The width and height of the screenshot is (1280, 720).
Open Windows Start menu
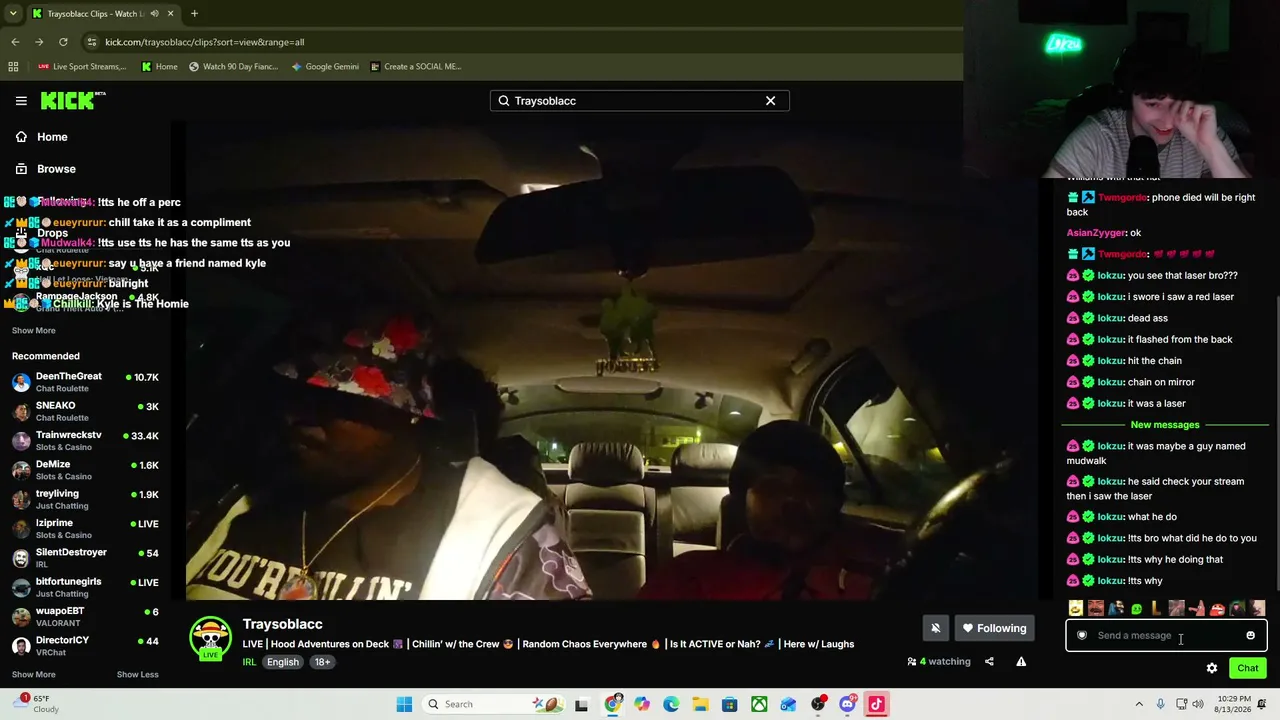click(404, 704)
